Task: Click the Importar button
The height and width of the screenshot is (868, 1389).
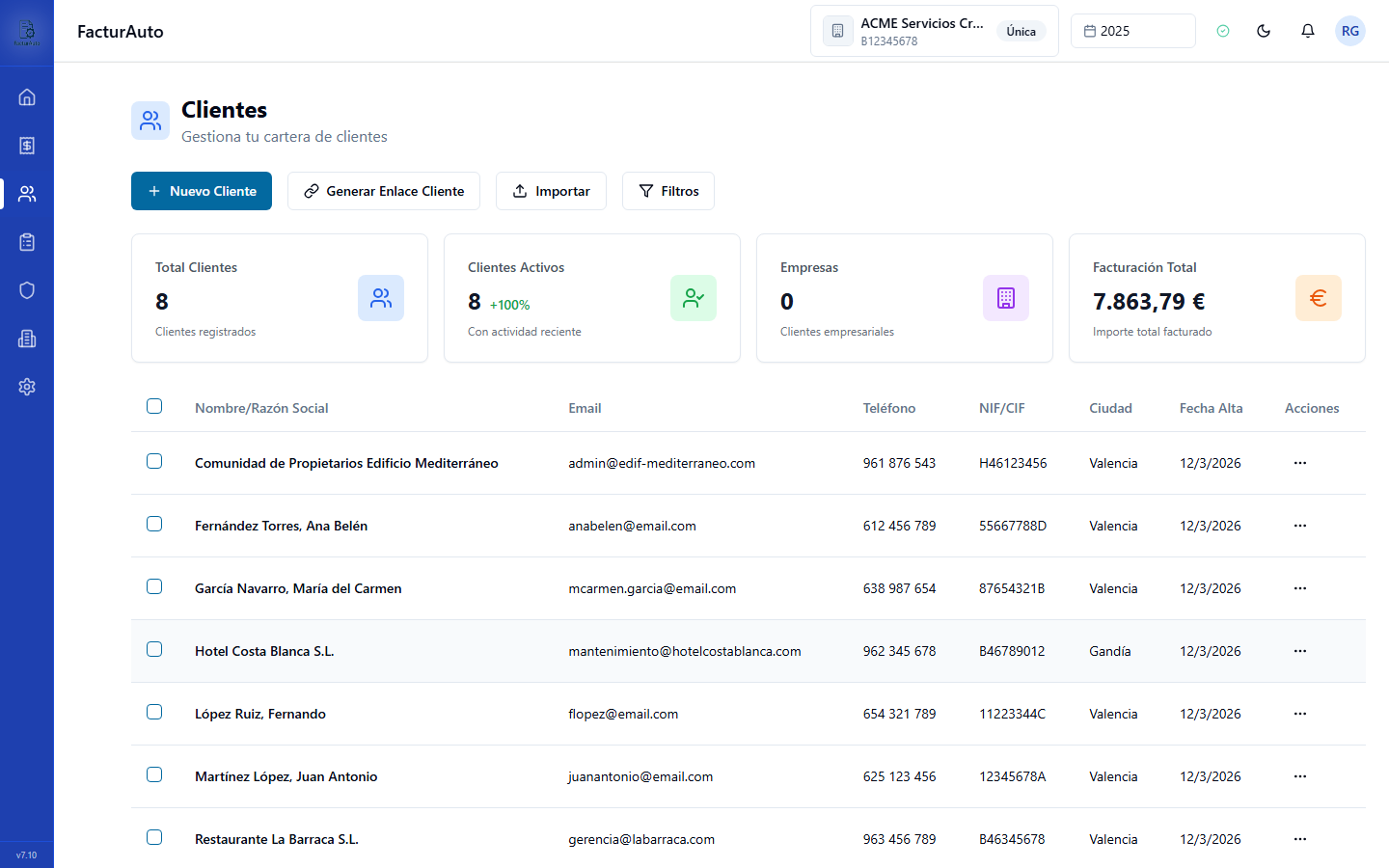Action: [551, 191]
